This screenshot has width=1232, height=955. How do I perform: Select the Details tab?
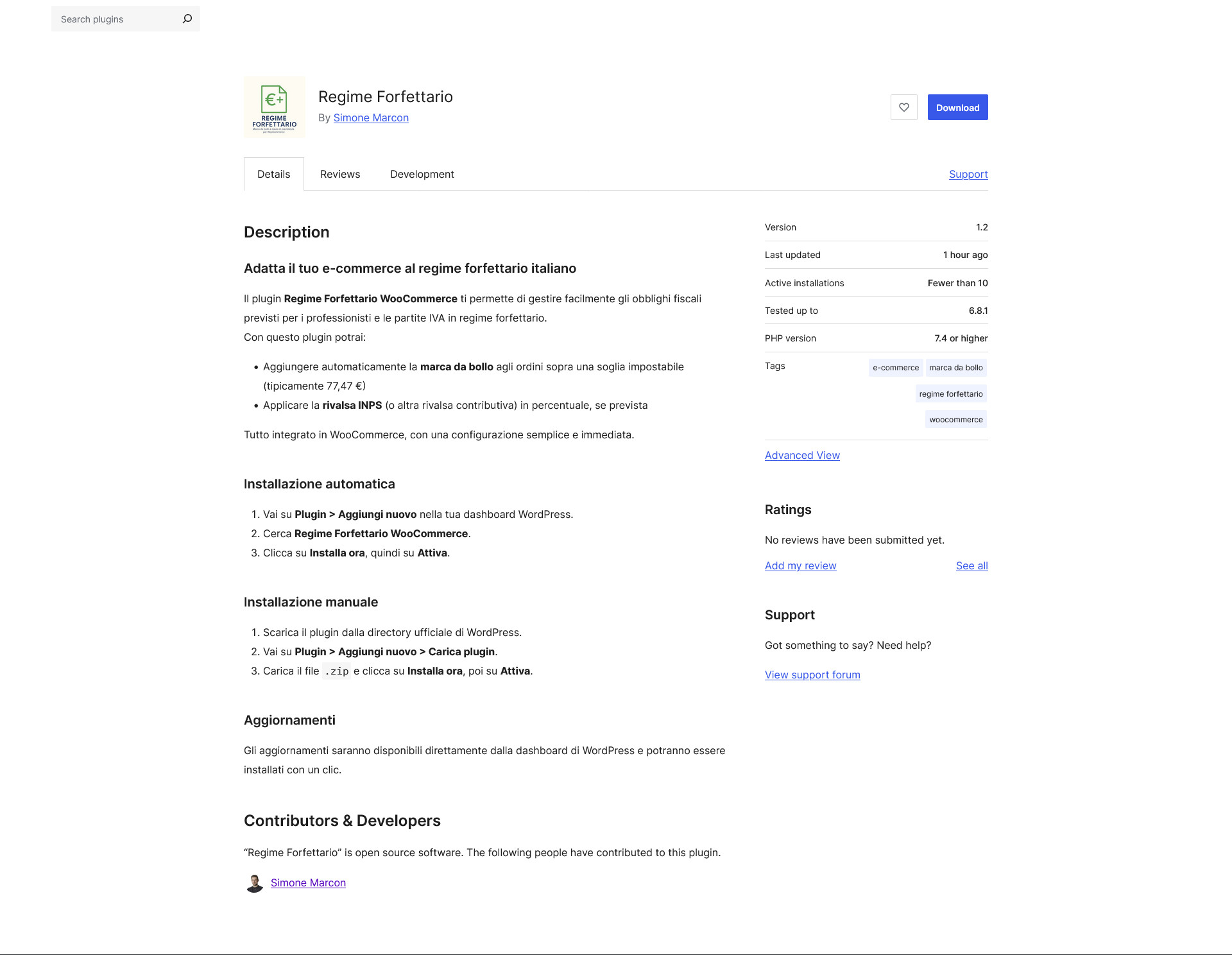click(274, 174)
